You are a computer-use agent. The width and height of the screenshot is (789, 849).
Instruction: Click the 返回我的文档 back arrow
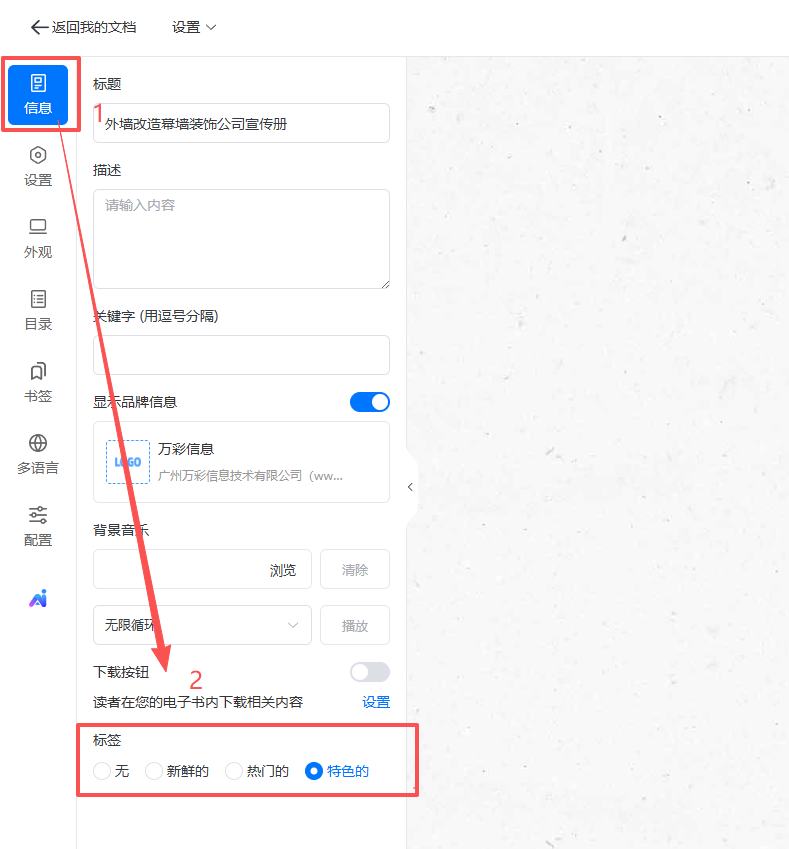pos(40,27)
